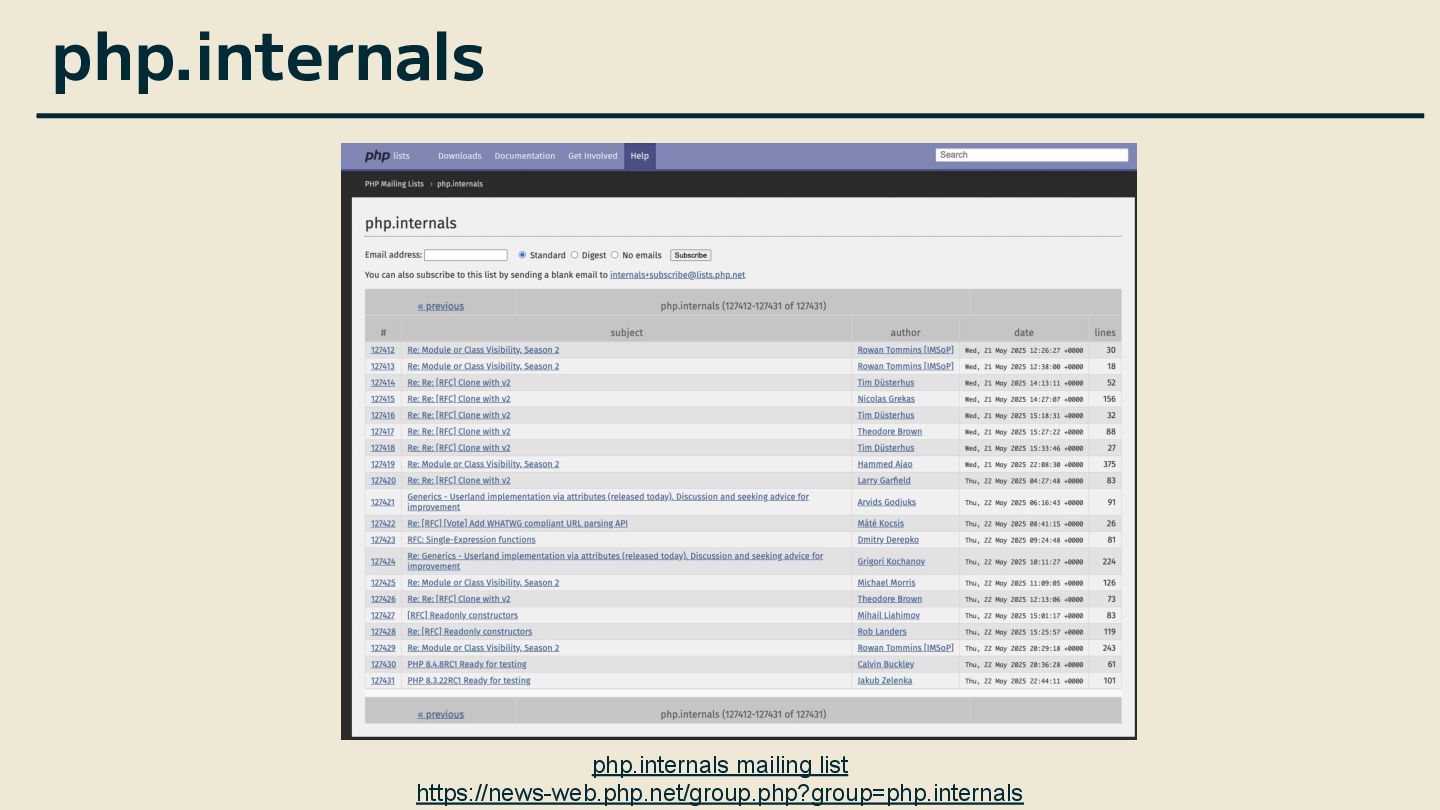
Task: Open author Michael Morris
Action: 886,582
